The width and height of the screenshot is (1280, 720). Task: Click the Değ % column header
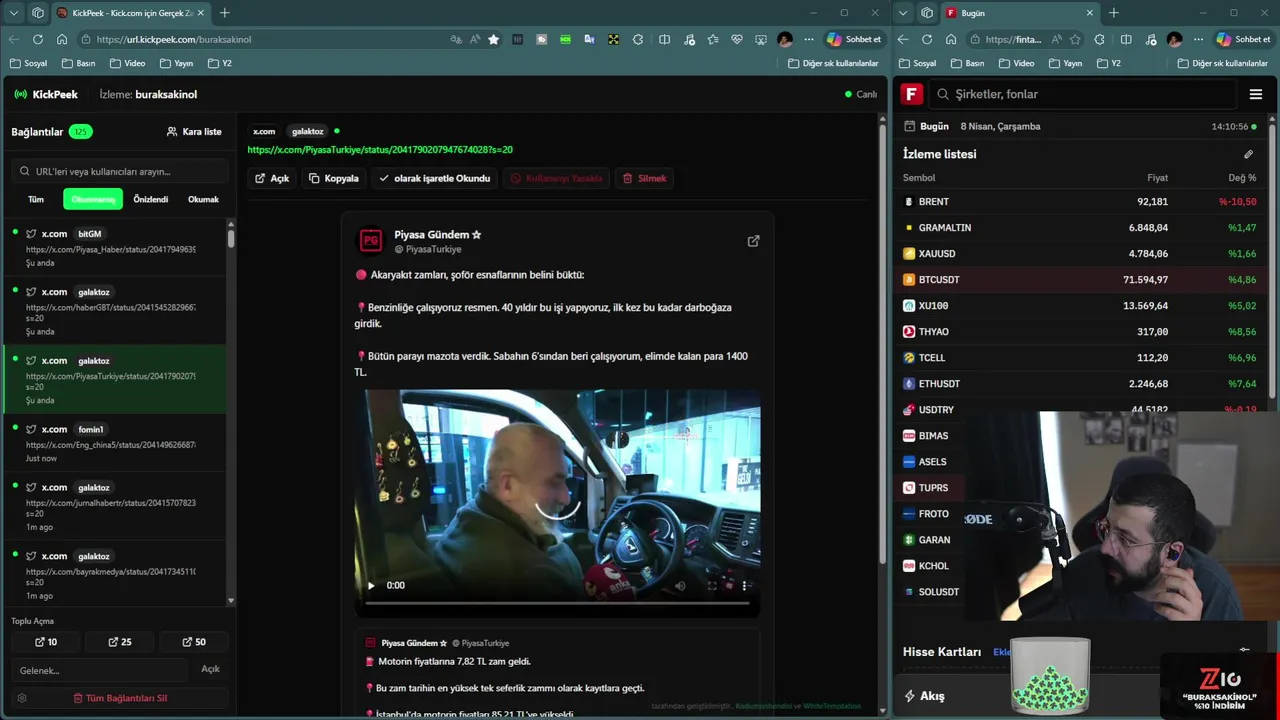1242,178
